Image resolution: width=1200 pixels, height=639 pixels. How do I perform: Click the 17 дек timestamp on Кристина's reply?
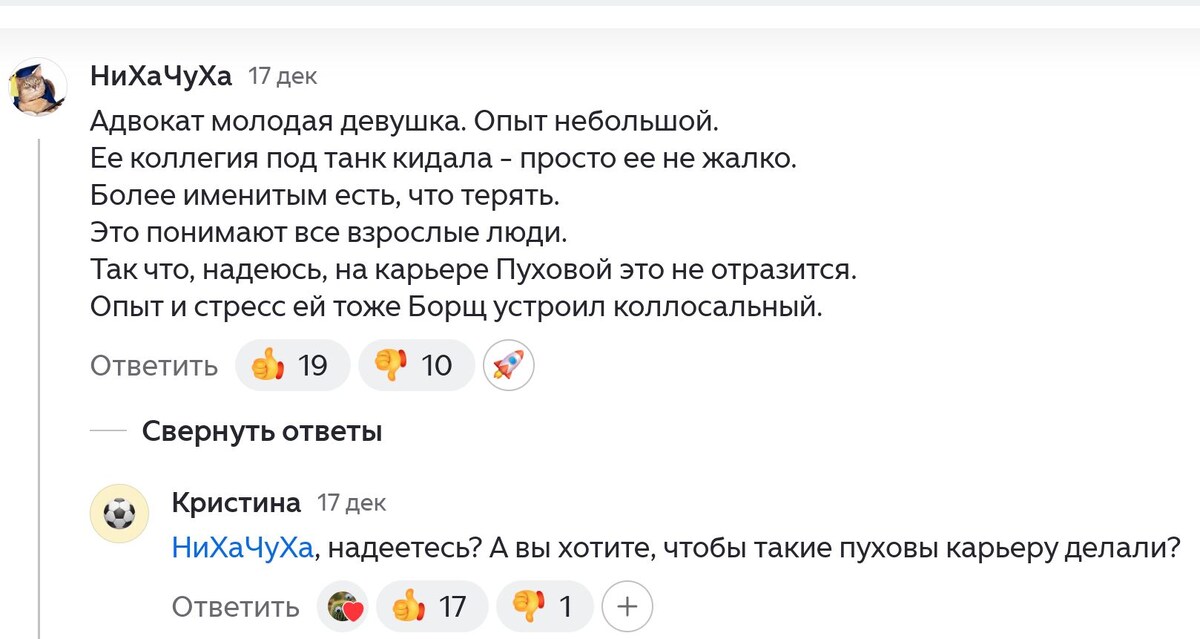[348, 503]
